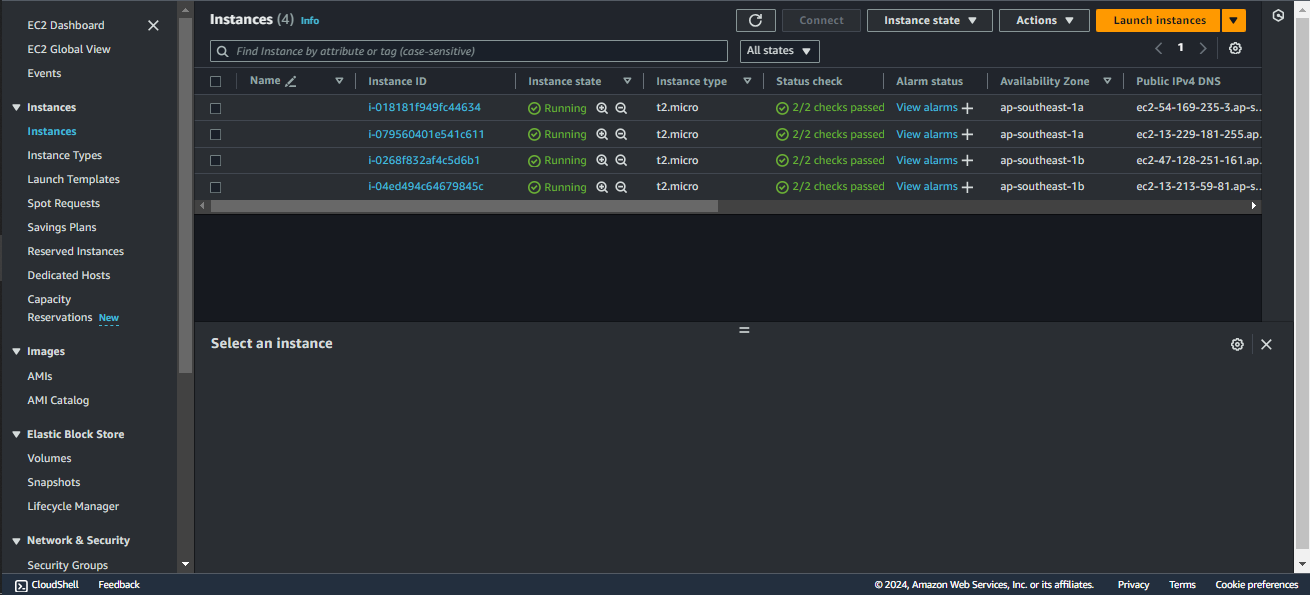Open Volumes under Elastic Block Store
Screen dimensions: 1310x595
tap(49, 458)
